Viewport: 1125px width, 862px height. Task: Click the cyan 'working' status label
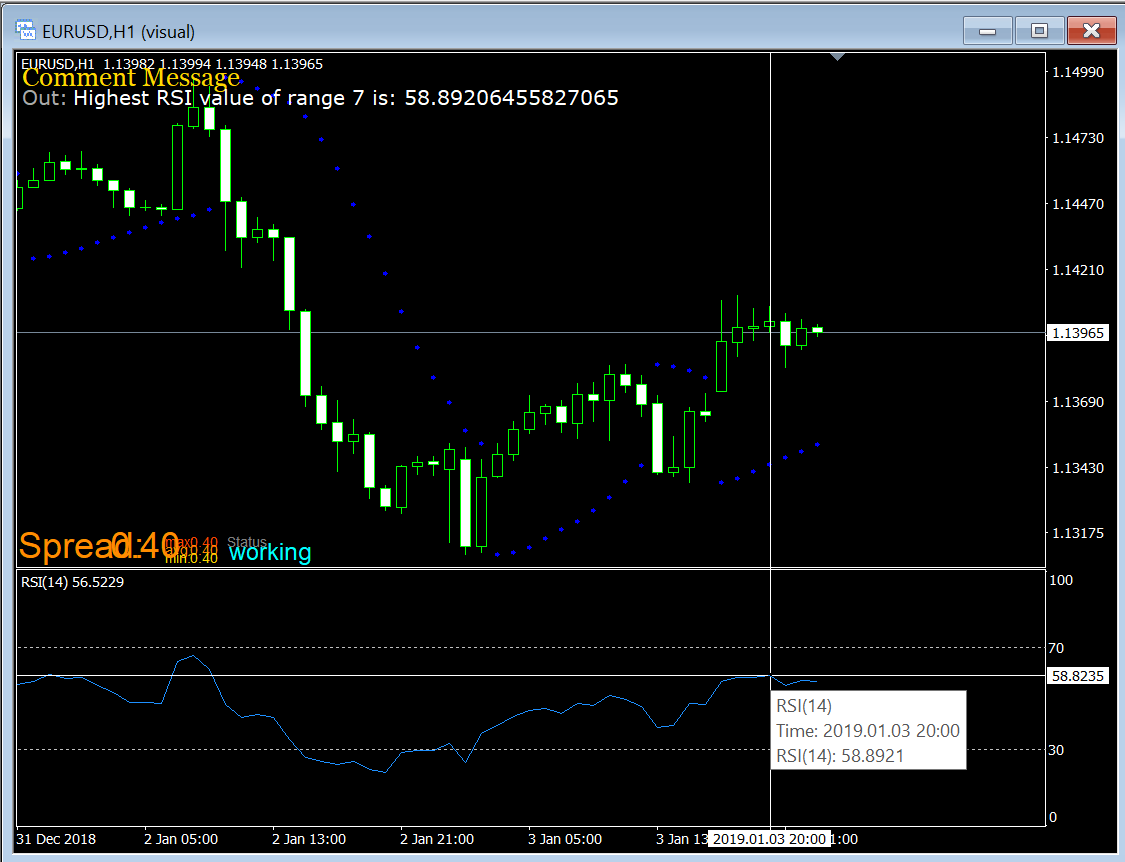[270, 552]
